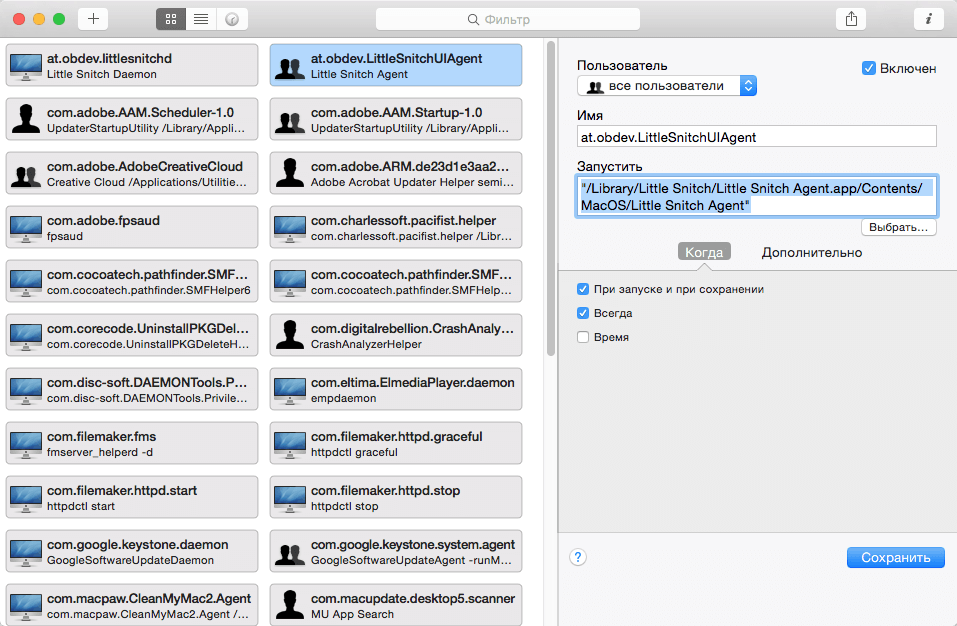The width and height of the screenshot is (957, 626).
Task: Select com.filemaker.httpd.graceful job entry
Action: 395,444
